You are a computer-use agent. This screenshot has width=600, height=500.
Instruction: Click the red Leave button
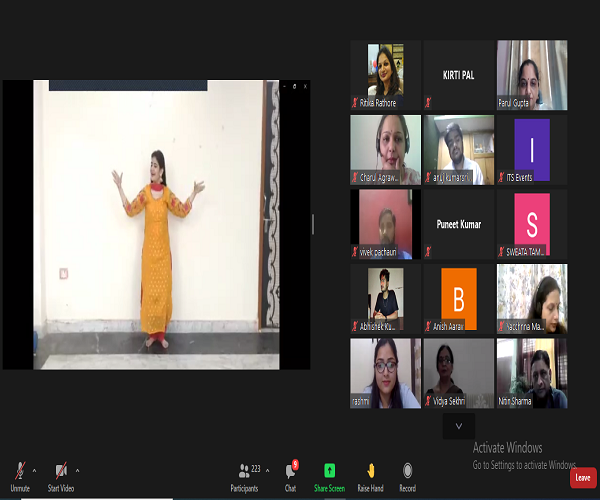pyautogui.click(x=583, y=477)
